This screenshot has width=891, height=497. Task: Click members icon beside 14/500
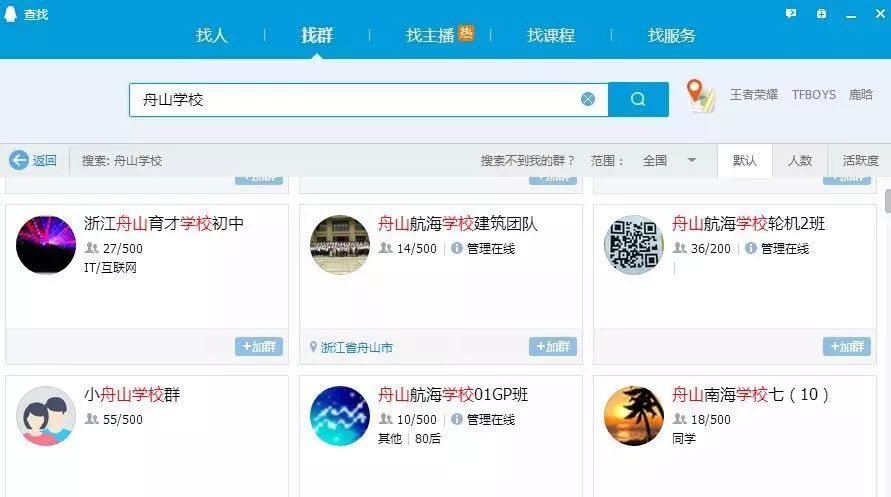coord(386,248)
